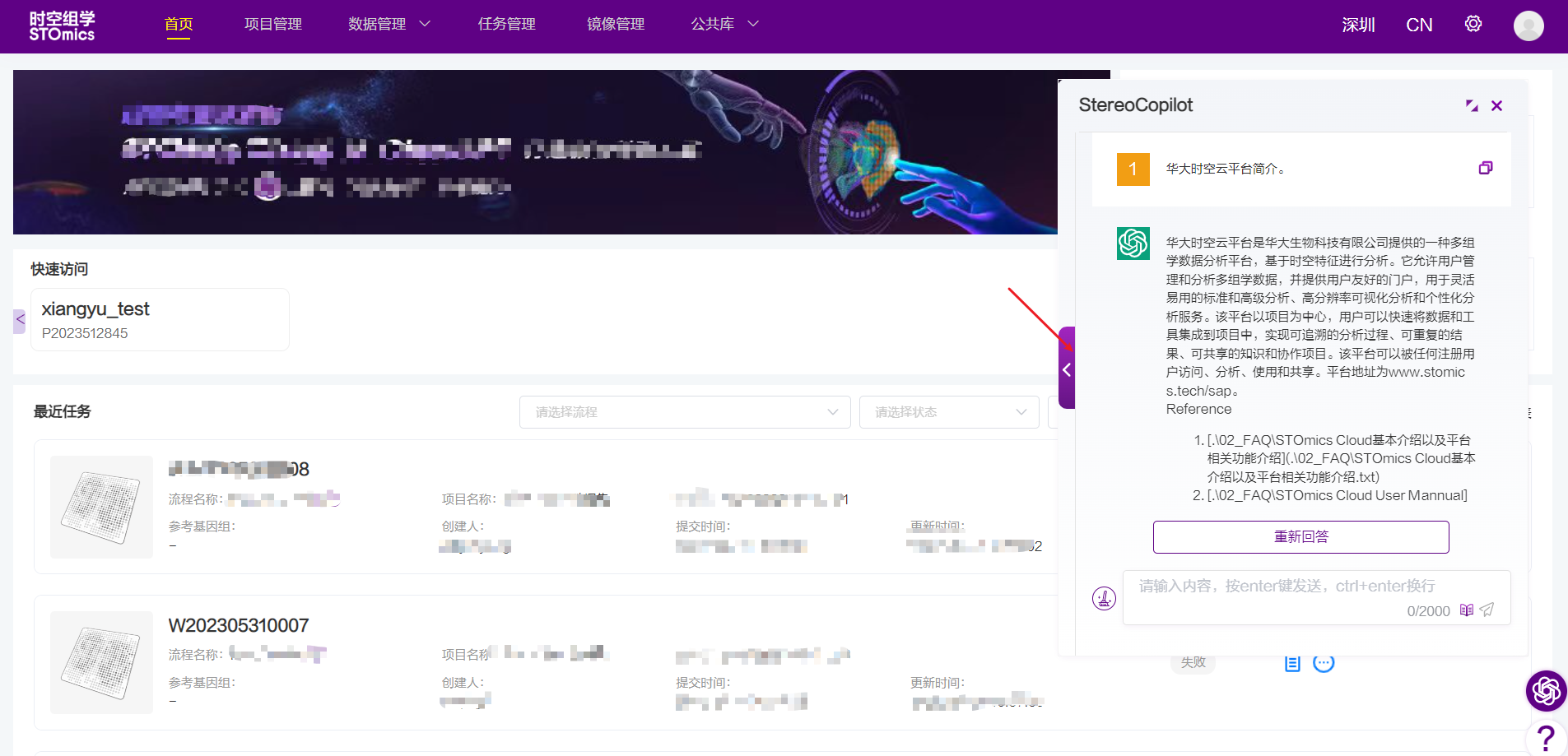Expand StereoCopilot panel with resize icon
Screen dimensions: 1568x756
pyautogui.click(x=1472, y=105)
